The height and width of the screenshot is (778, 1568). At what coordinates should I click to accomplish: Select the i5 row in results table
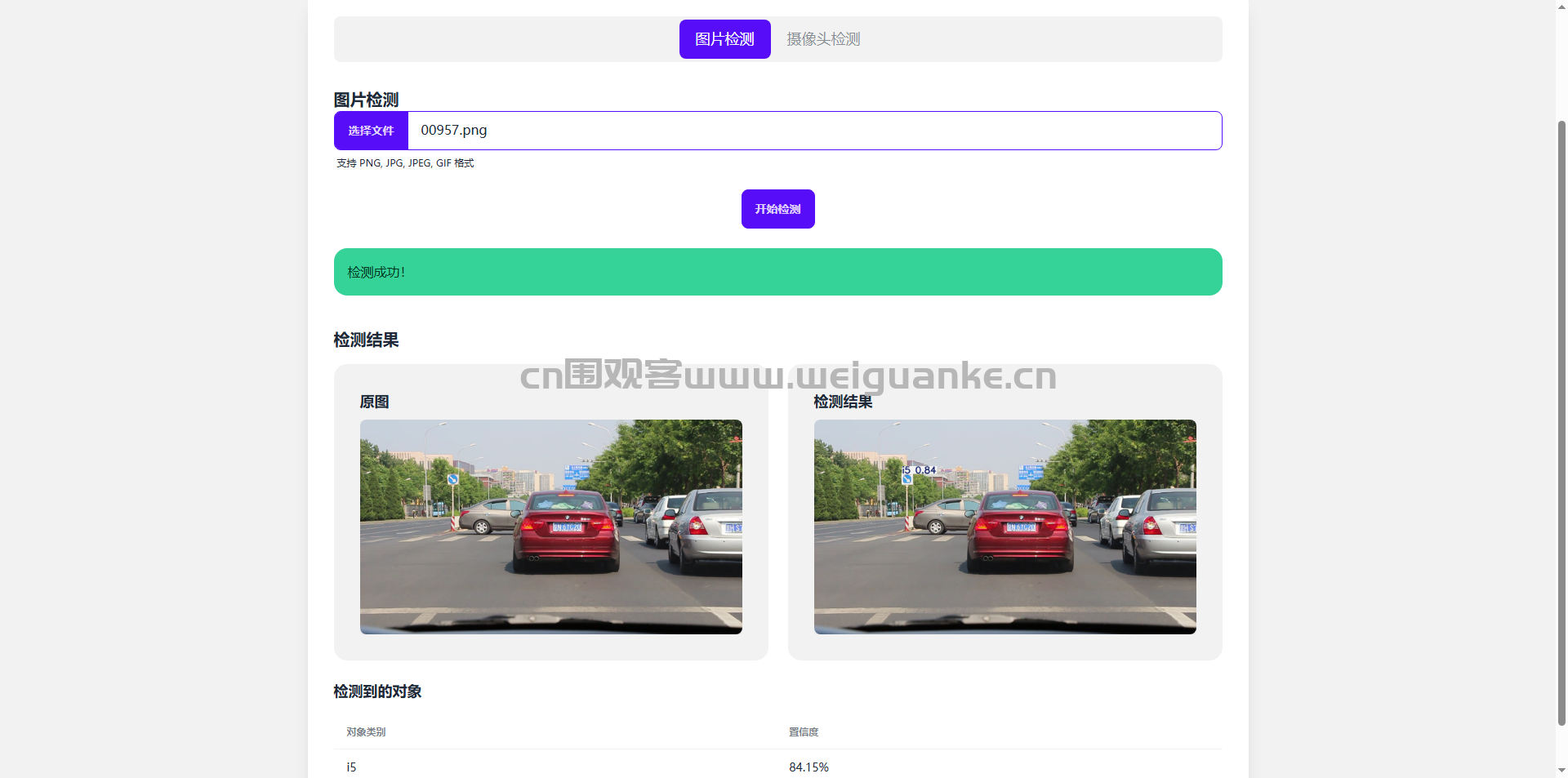tap(351, 767)
